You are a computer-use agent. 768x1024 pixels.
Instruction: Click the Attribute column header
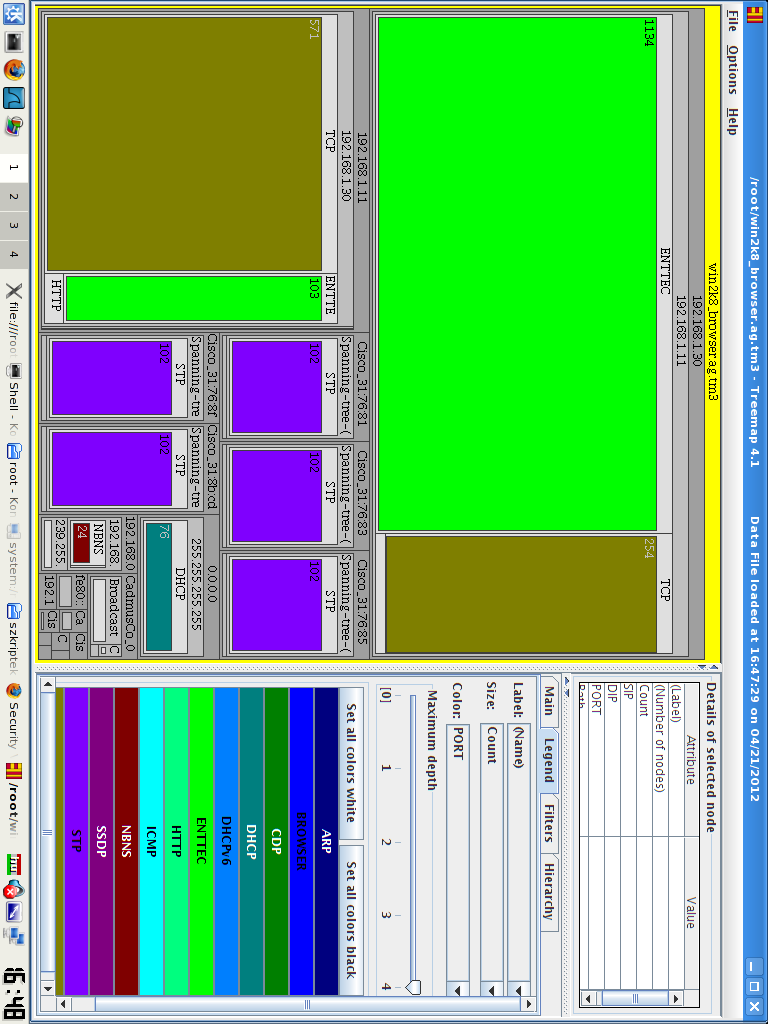point(690,758)
